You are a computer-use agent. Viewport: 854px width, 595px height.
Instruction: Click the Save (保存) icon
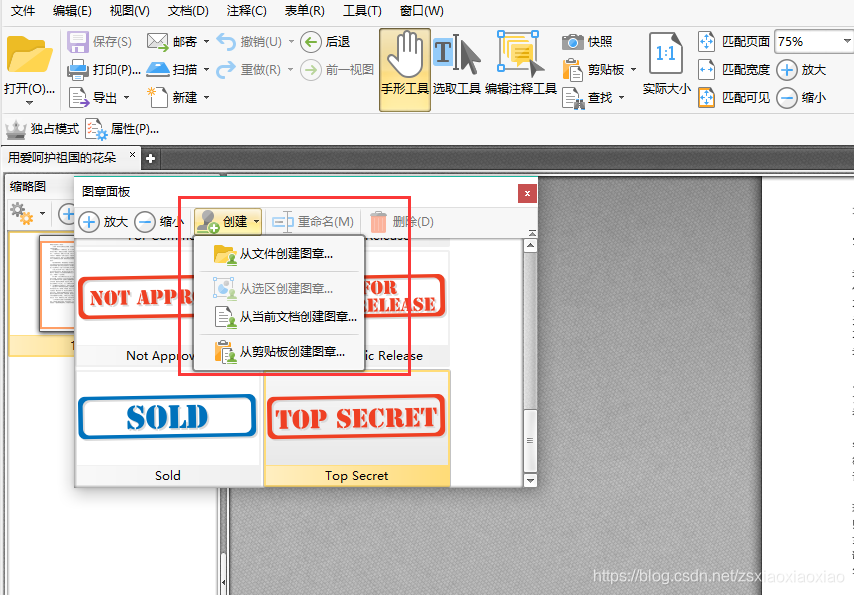tap(77, 42)
